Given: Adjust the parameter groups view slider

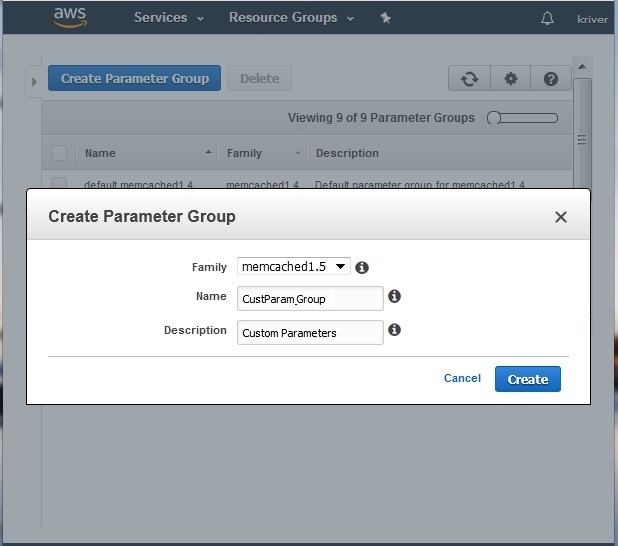Looking at the screenshot, I should click(x=522, y=118).
